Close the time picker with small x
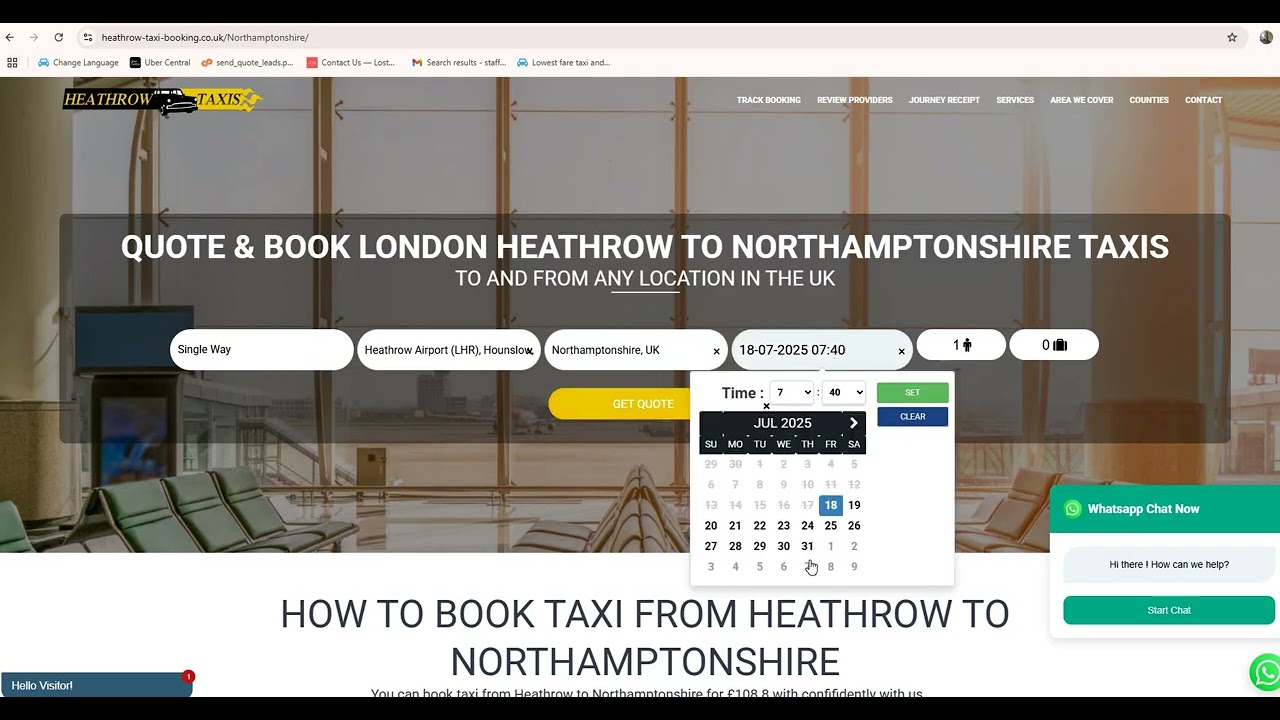This screenshot has width=1280, height=720. (767, 406)
